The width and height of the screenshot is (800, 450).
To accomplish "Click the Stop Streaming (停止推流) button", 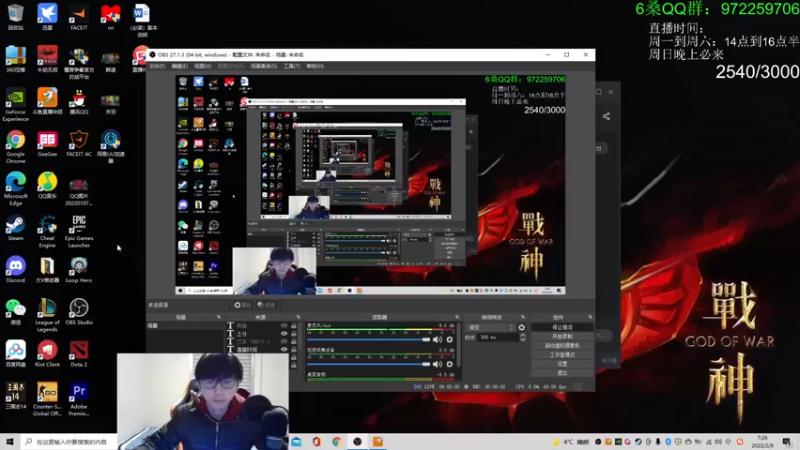I will point(562,328).
